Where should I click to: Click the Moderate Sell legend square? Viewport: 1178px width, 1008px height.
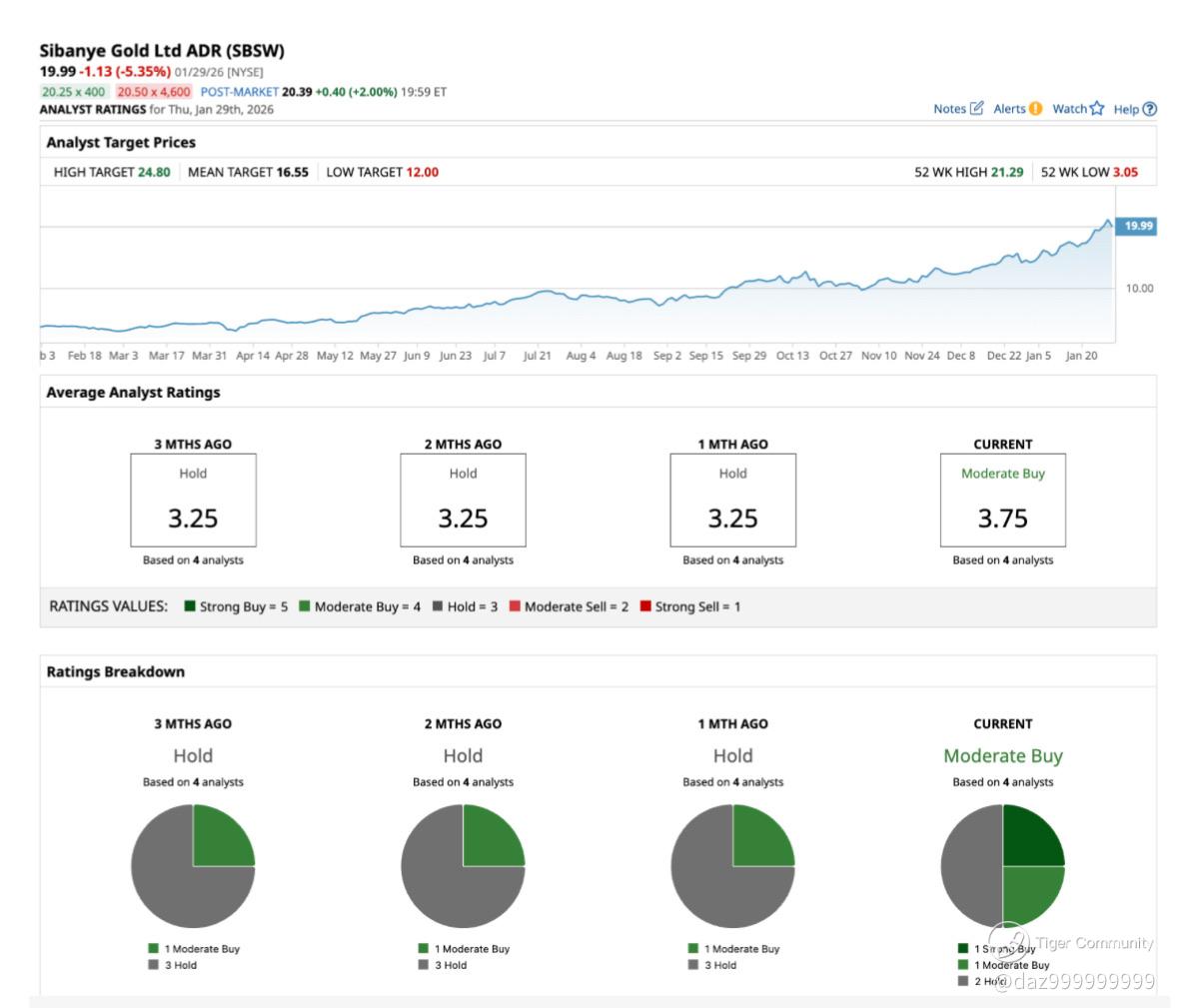pos(515,606)
